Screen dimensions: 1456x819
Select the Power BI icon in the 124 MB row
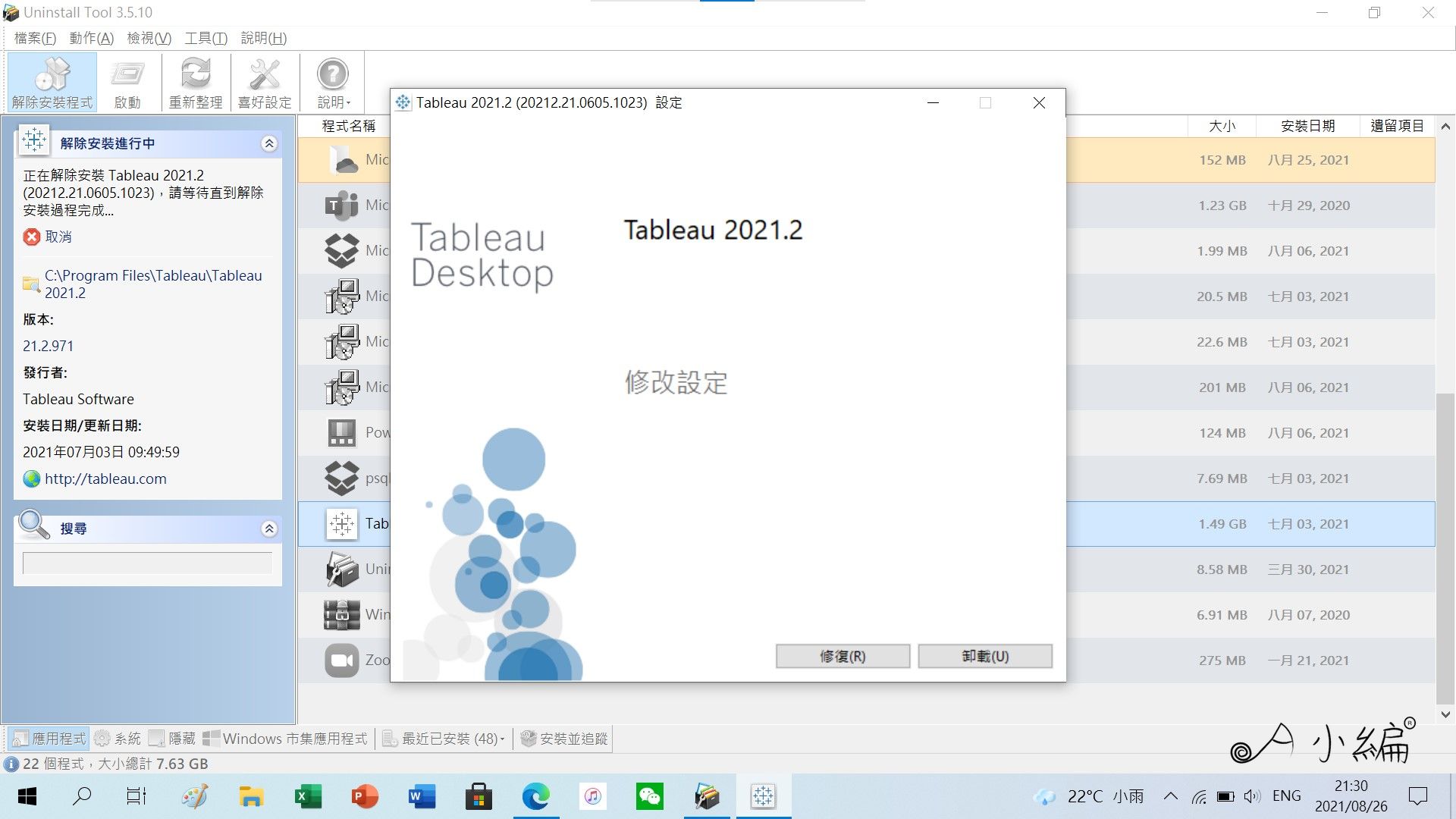point(342,433)
